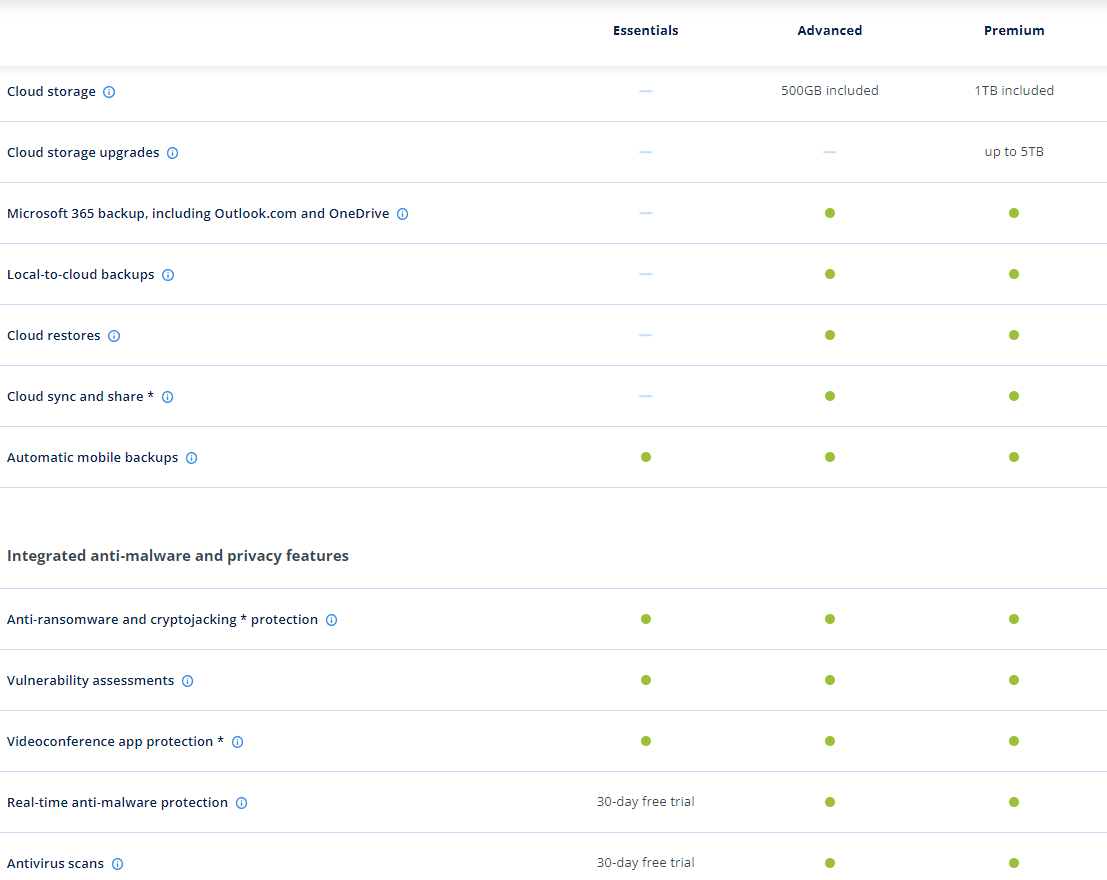This screenshot has height=880, width=1107.
Task: Show info for Local-to-cloud backups
Action: click(x=168, y=275)
